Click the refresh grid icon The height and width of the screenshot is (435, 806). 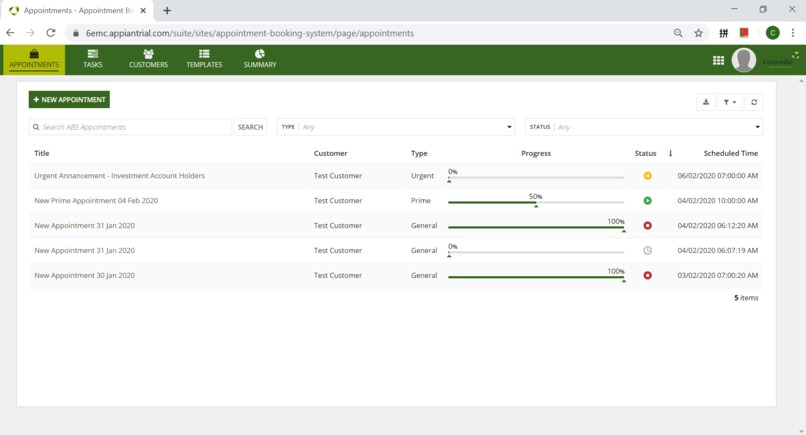[754, 102]
